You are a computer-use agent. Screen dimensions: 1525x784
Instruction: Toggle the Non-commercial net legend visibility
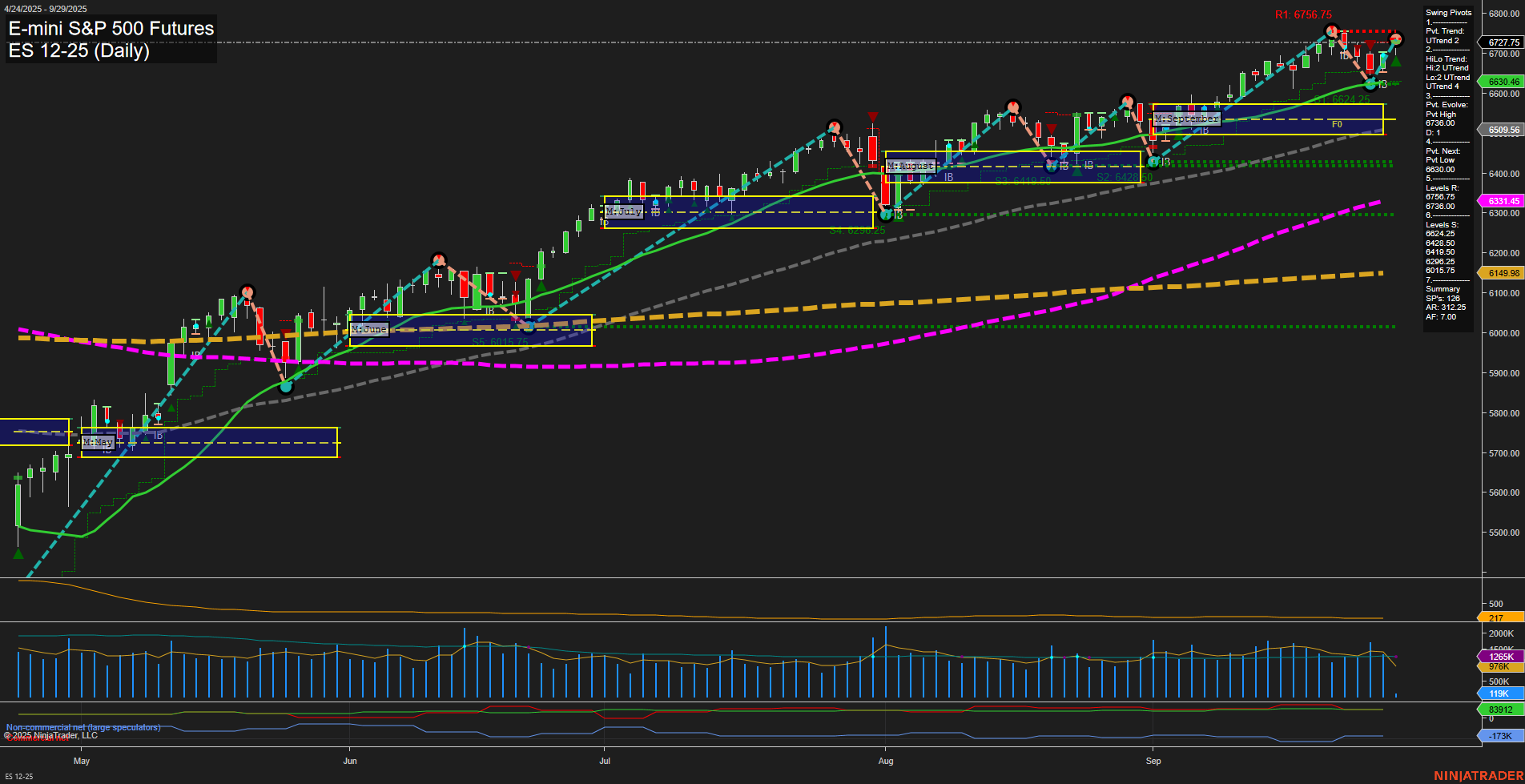(x=82, y=727)
